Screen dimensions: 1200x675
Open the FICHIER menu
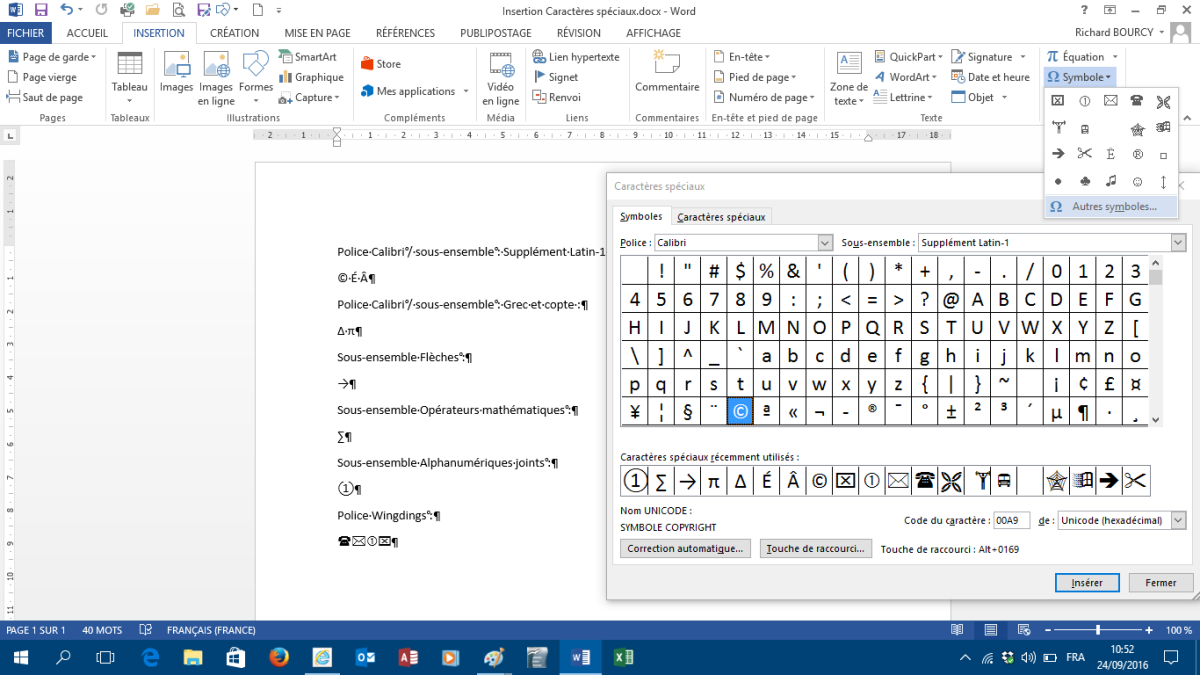point(26,33)
